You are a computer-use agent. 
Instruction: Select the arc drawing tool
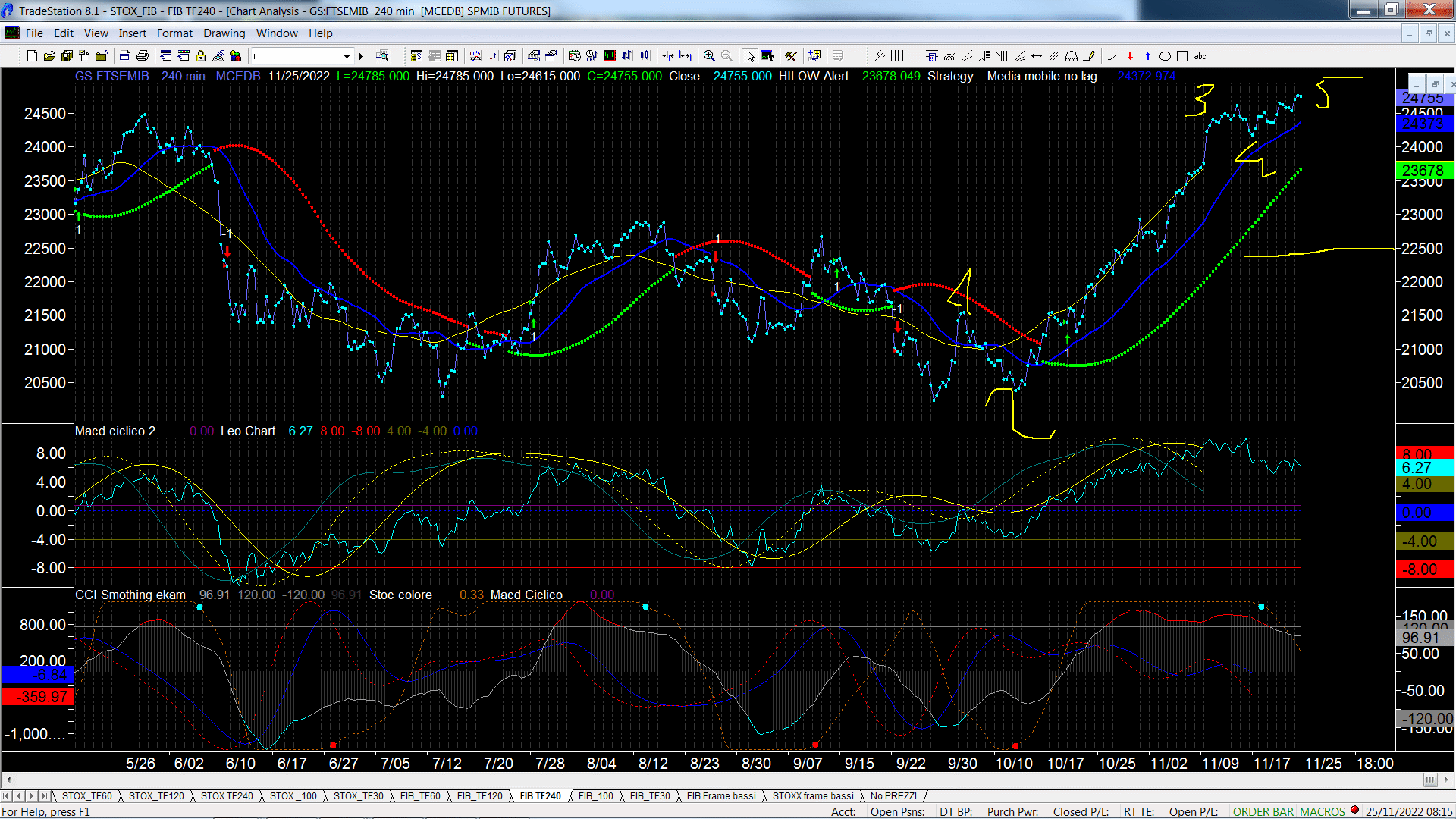point(1112,56)
